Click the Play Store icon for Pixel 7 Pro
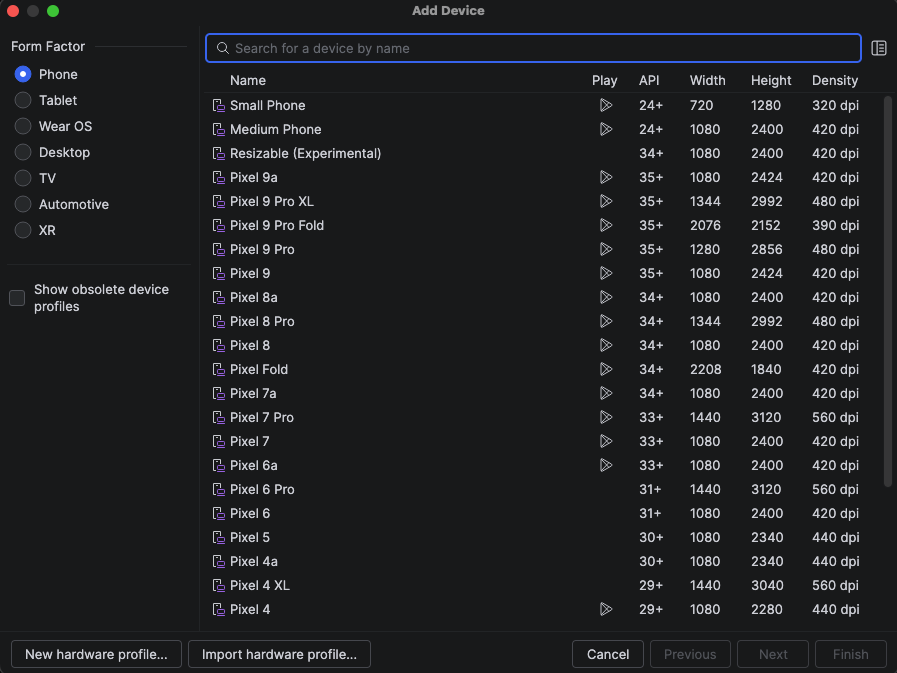The width and height of the screenshot is (897, 673). point(606,417)
